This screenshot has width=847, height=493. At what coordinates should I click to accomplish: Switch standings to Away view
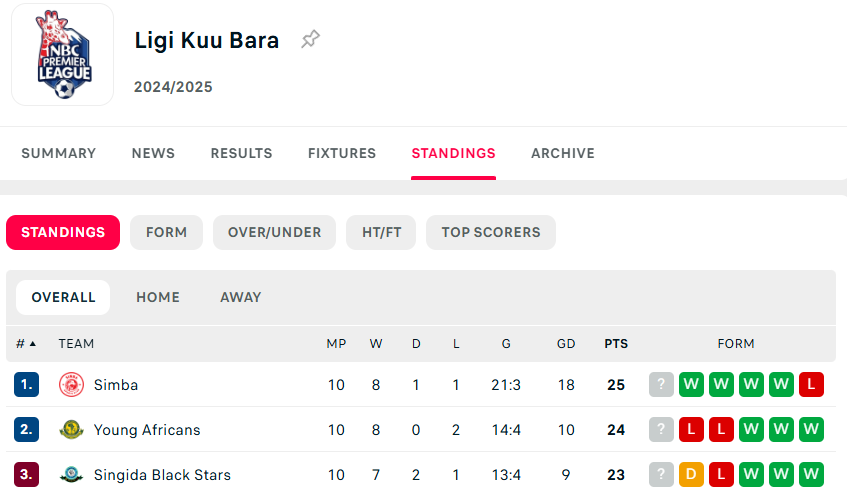[x=240, y=297]
